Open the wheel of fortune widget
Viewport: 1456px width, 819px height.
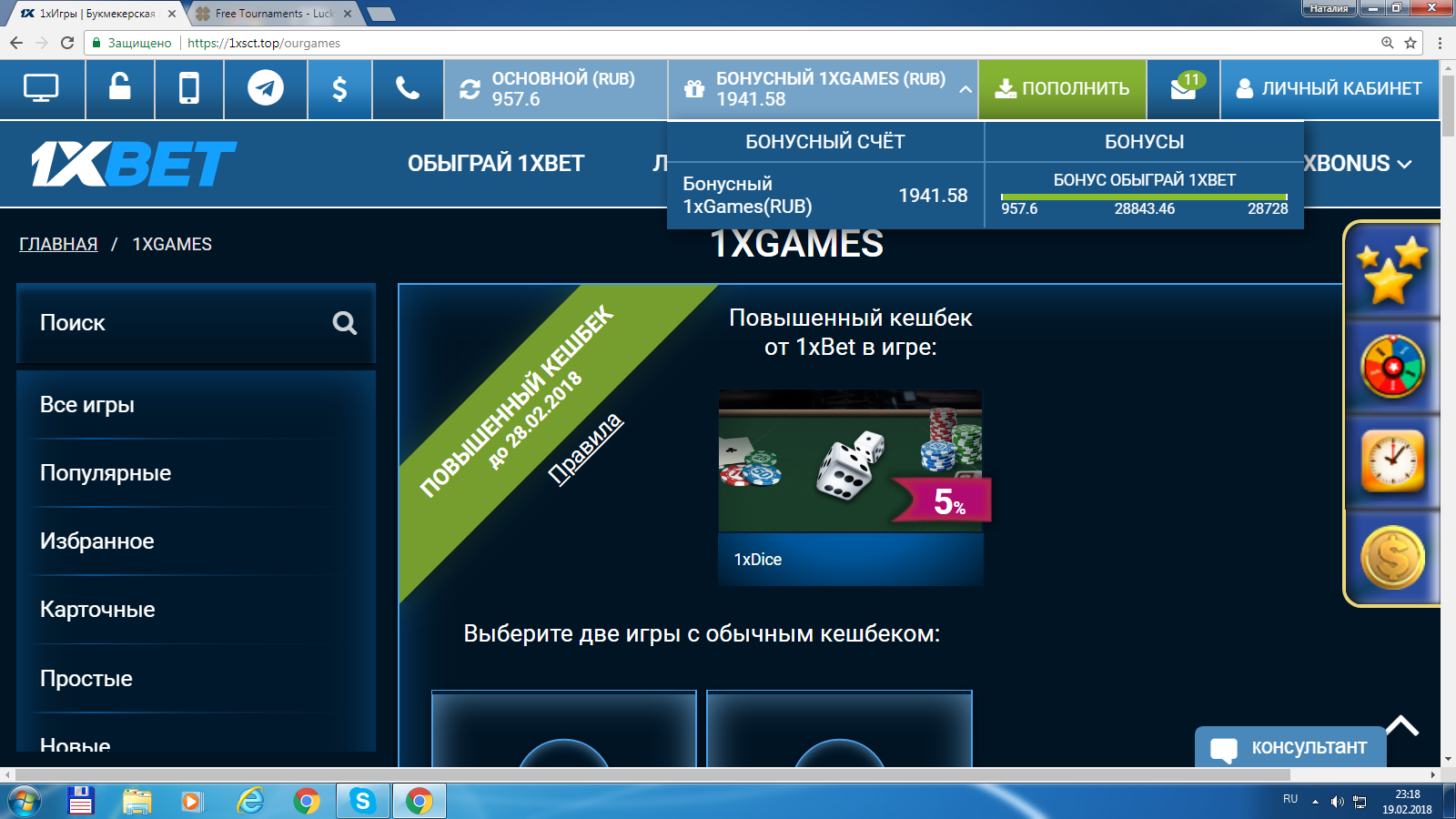coord(1392,367)
